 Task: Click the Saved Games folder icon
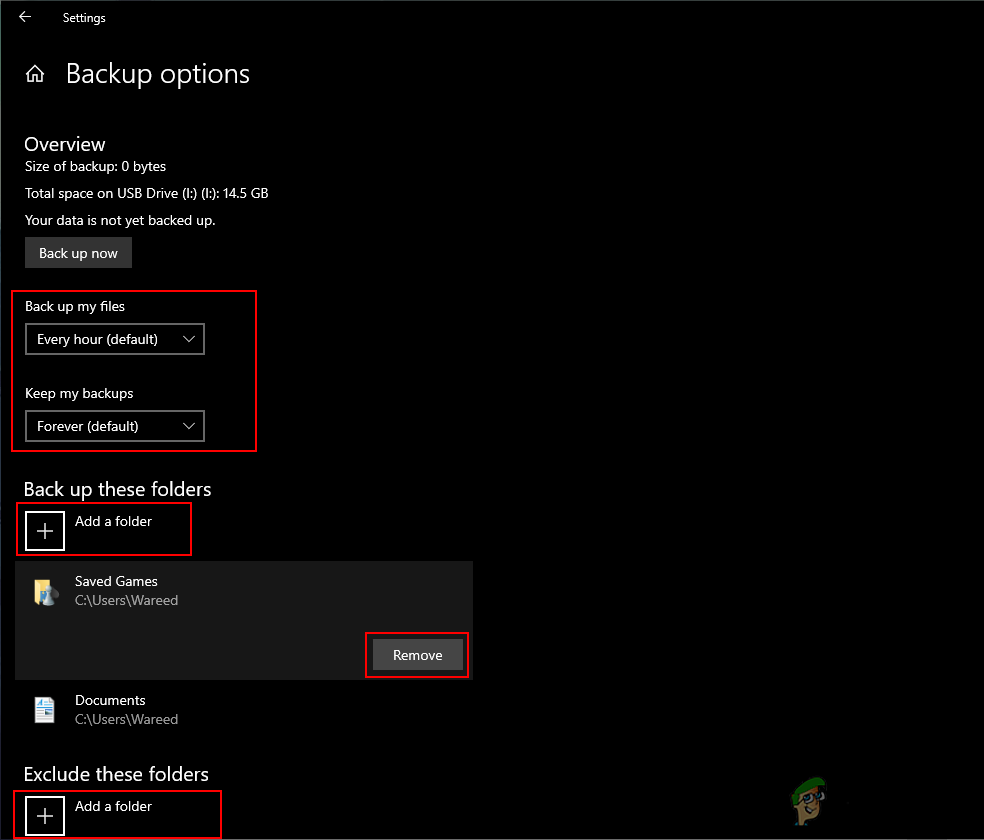44,591
